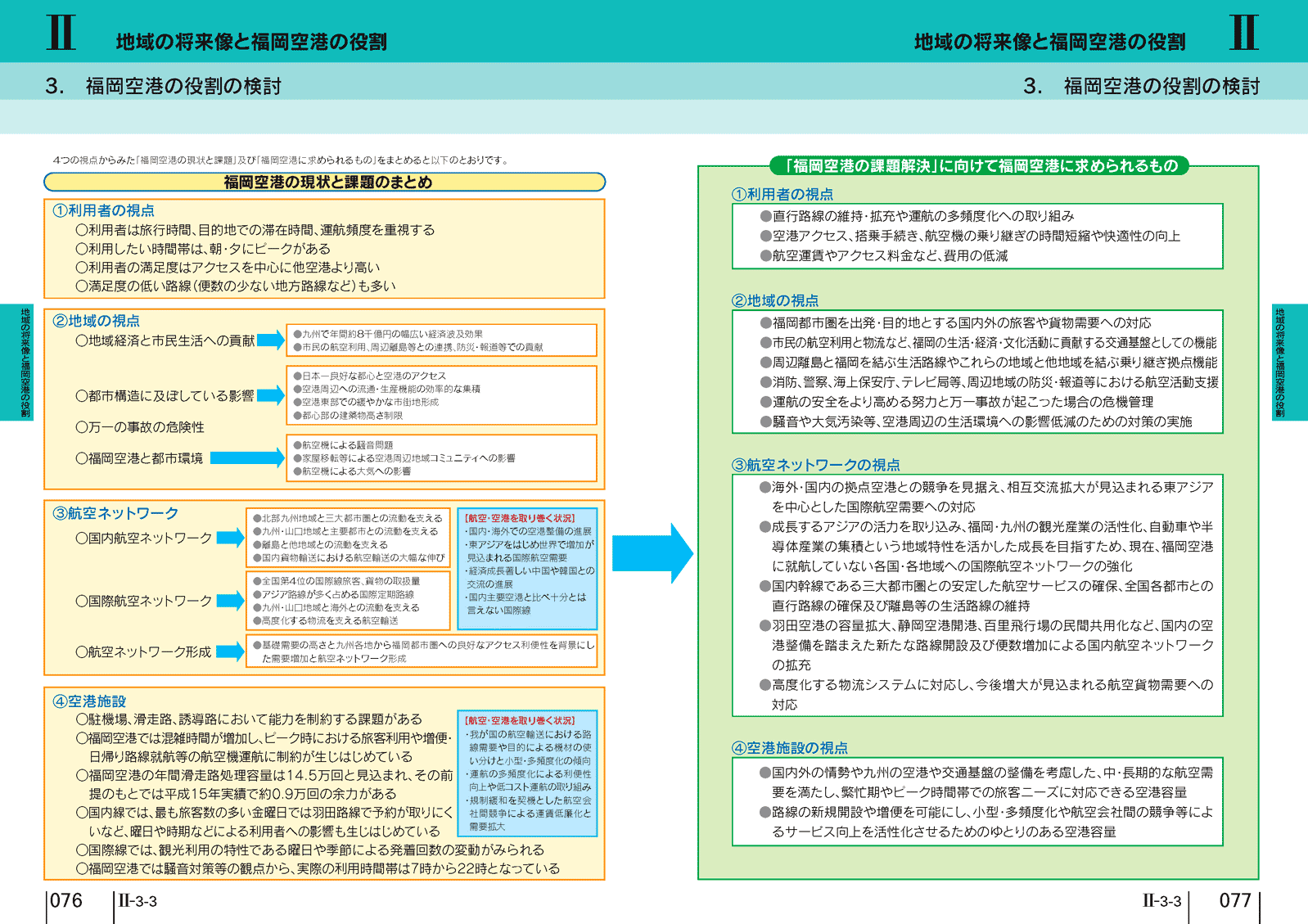The width and height of the screenshot is (1308, 924).
Task: Click item 国内航空ネットワーク
Action: tap(144, 539)
